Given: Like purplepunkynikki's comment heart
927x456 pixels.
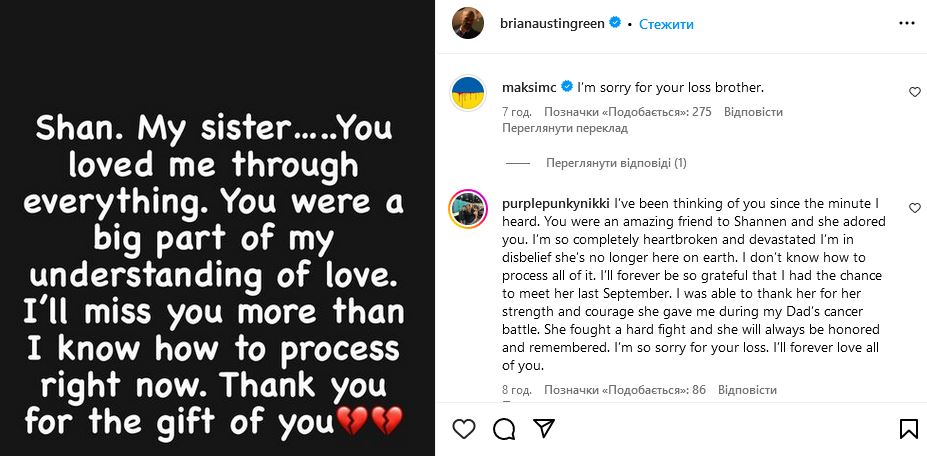Looking at the screenshot, I should coord(914,208).
